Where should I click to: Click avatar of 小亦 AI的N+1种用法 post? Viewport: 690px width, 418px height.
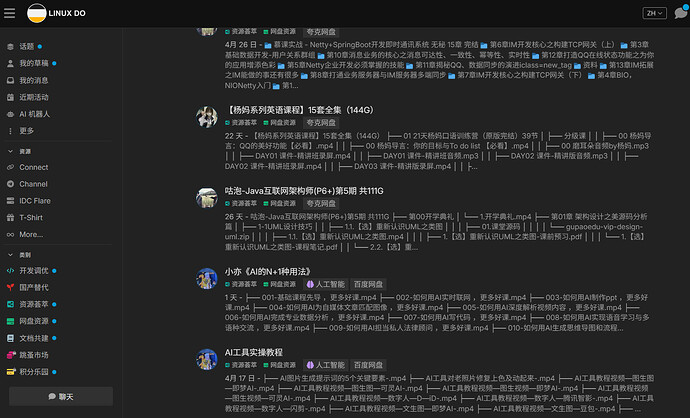pyautogui.click(x=207, y=279)
